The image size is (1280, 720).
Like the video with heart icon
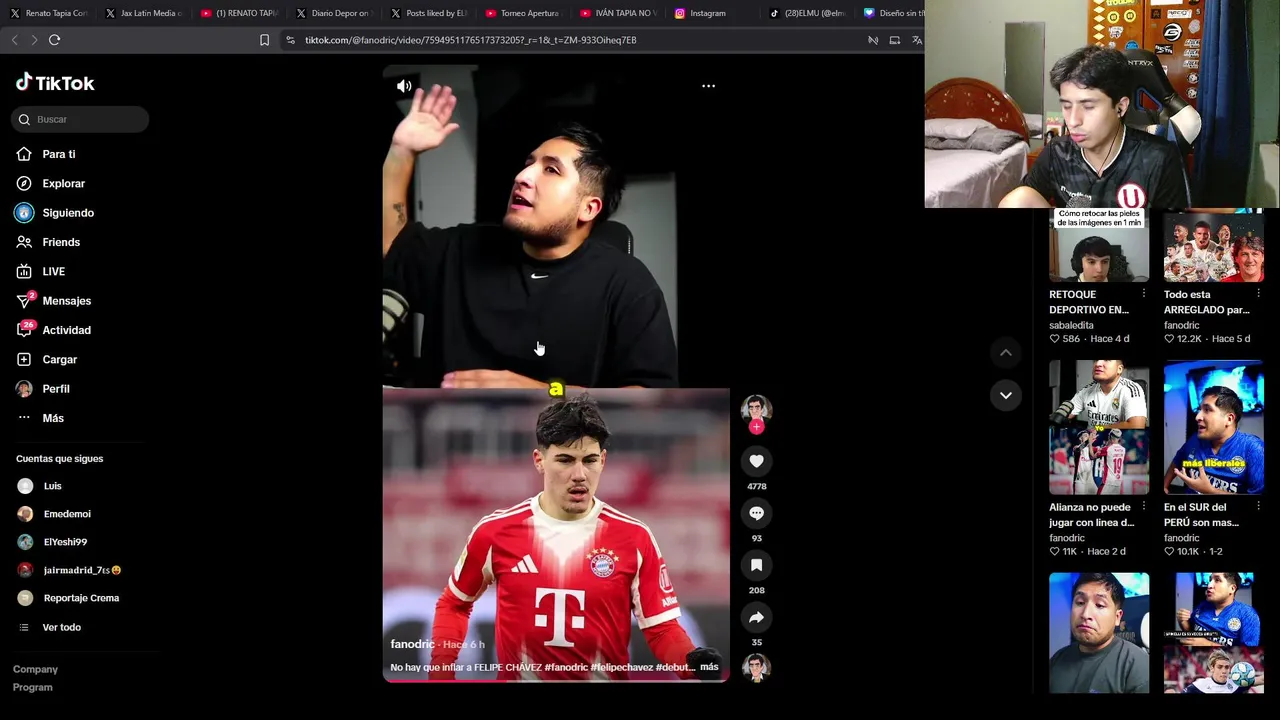[756, 461]
